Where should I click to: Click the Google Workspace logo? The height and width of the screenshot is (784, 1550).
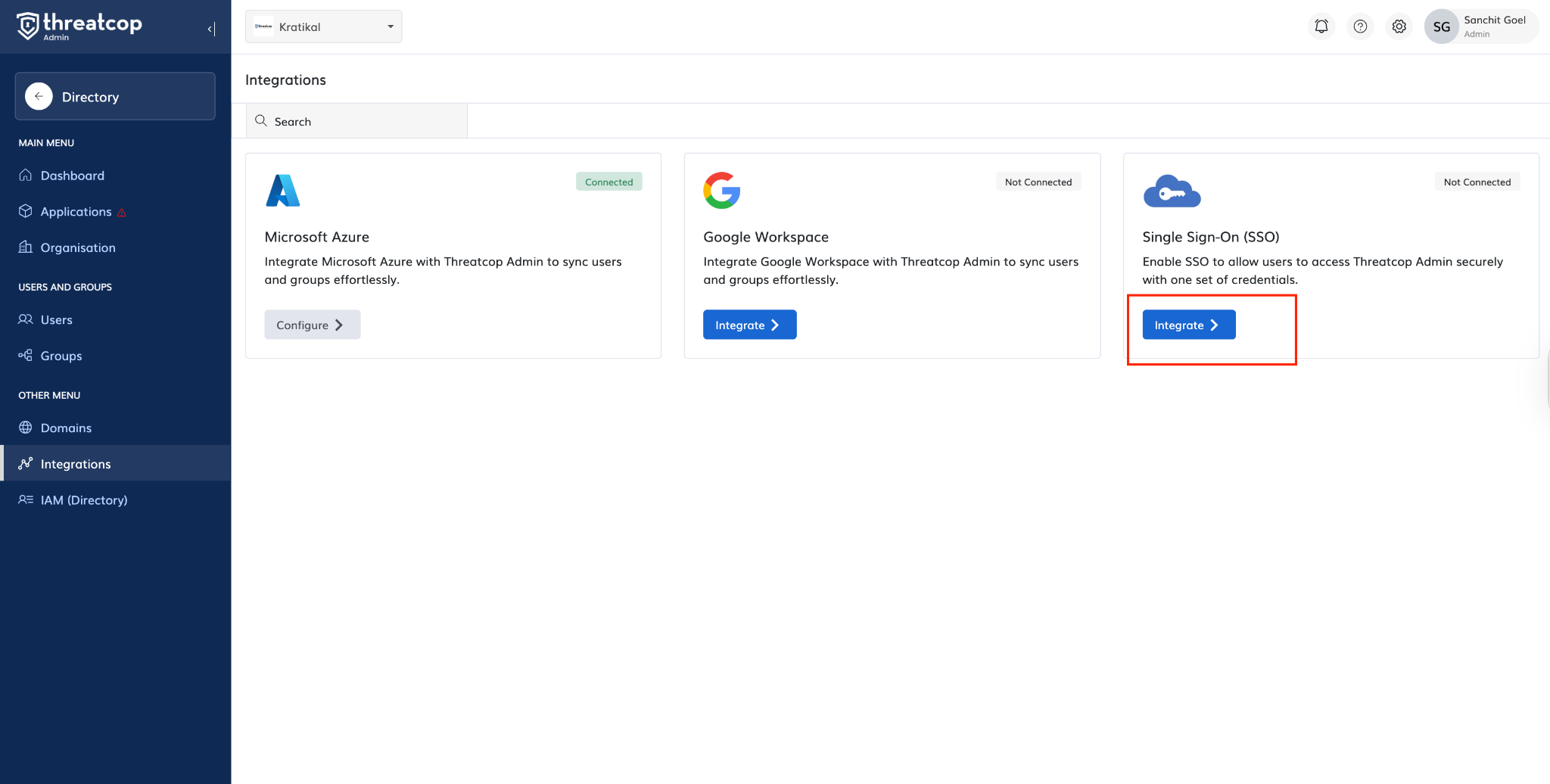pyautogui.click(x=721, y=191)
